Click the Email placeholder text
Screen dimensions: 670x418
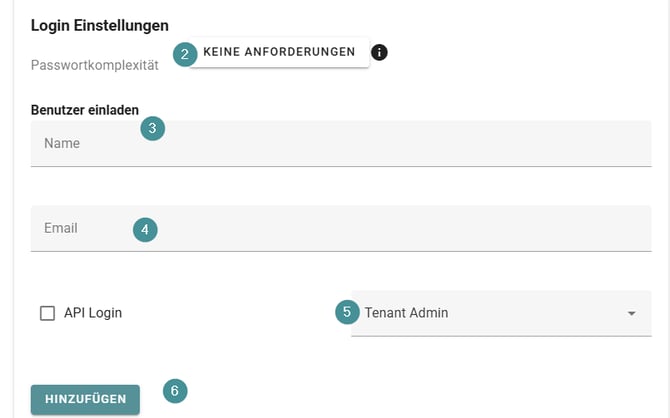61,228
